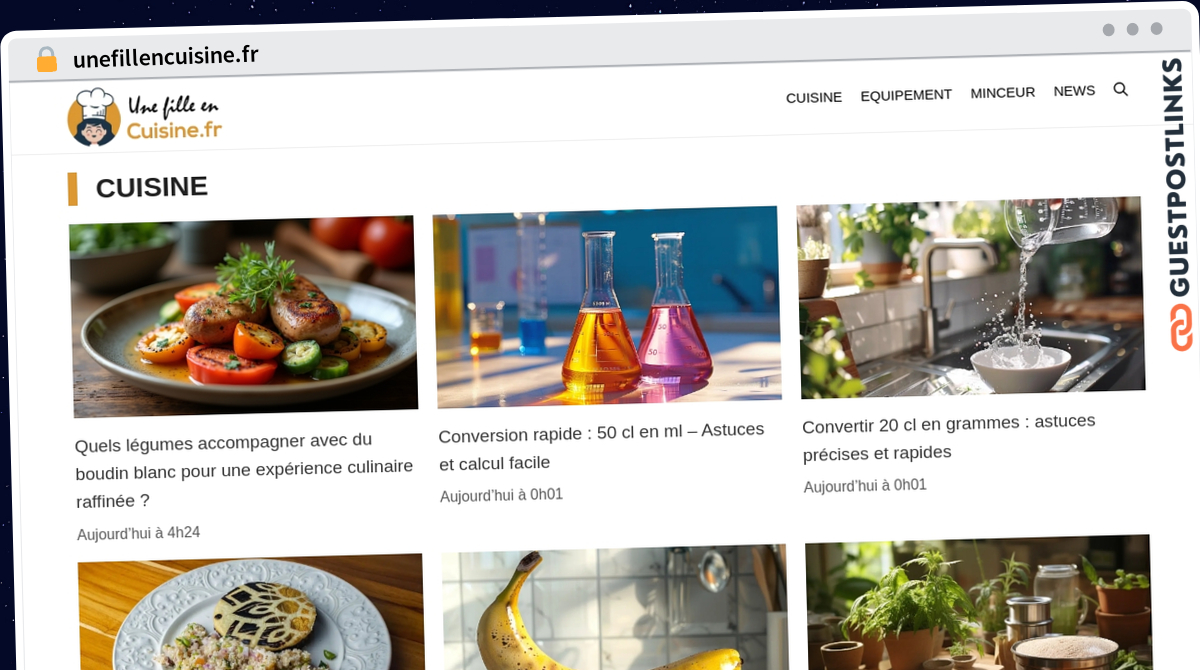Click the third gray window dot

click(x=1156, y=29)
